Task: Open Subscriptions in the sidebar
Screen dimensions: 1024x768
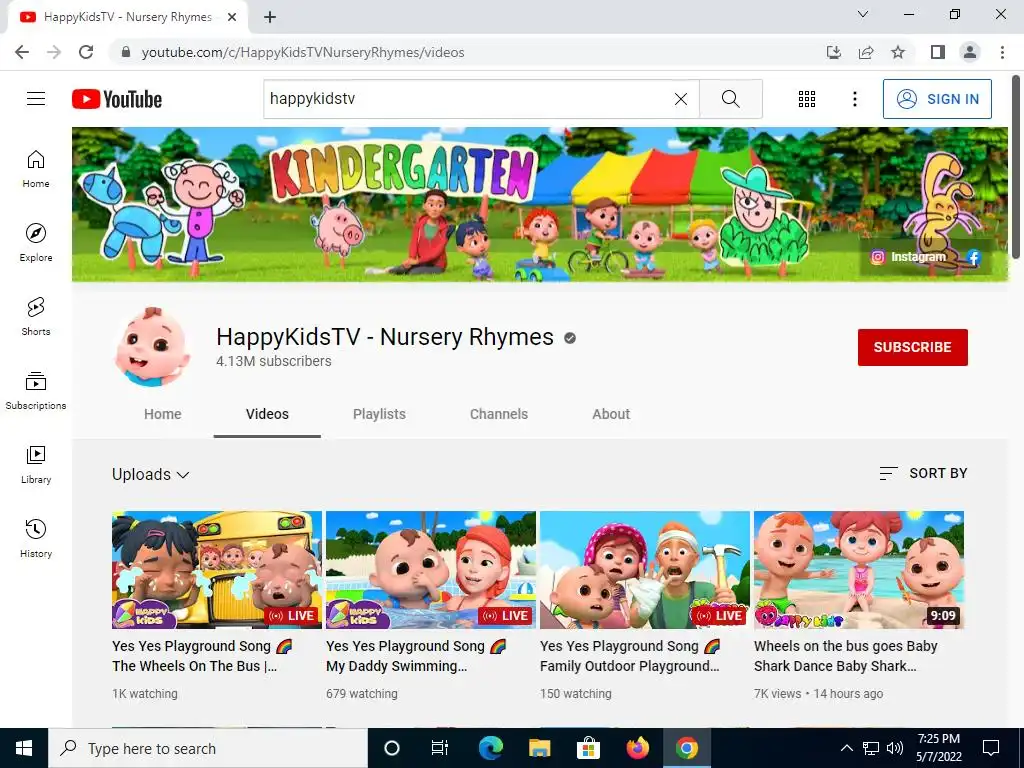Action: (36, 391)
